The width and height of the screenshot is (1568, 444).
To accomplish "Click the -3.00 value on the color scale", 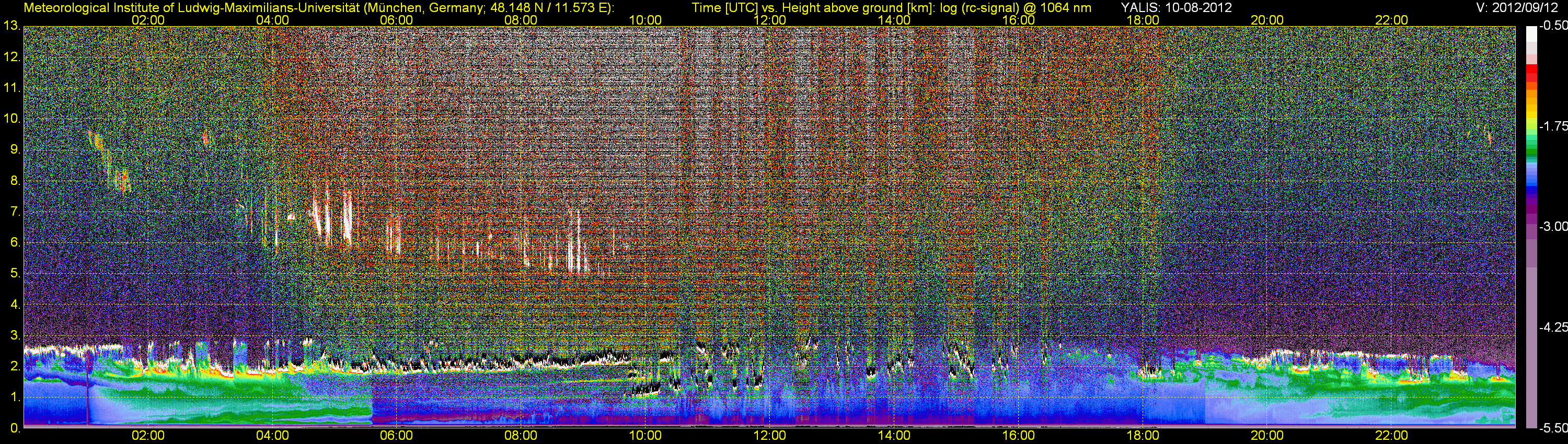I will coord(1553,226).
